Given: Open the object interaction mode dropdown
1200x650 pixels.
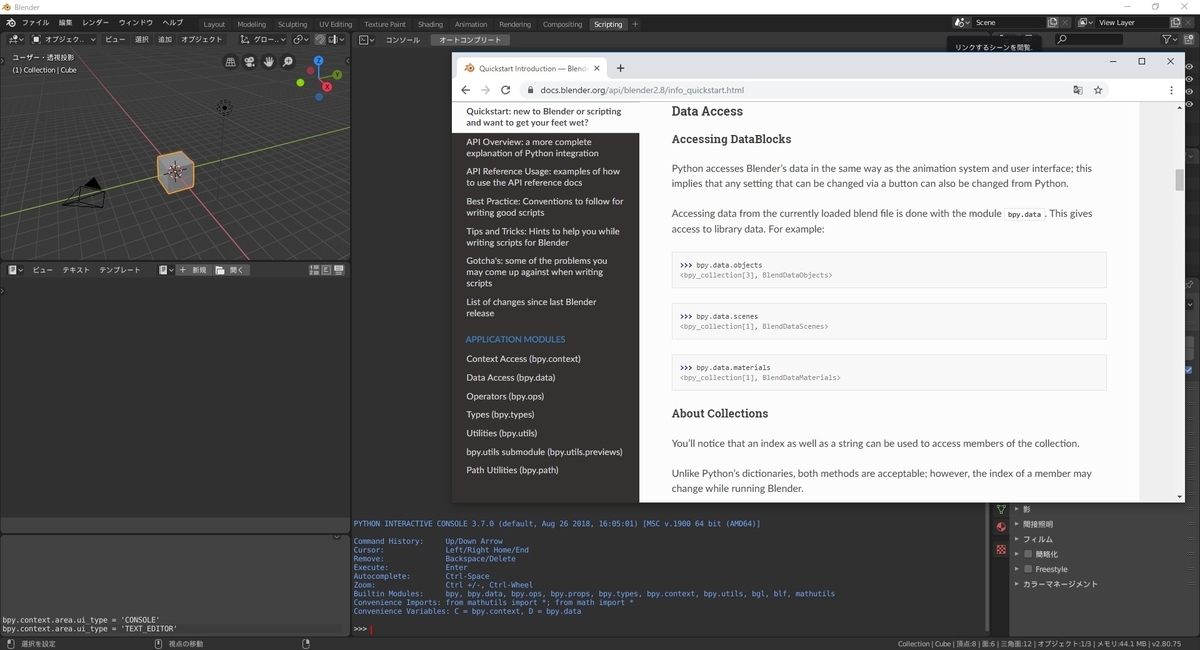Looking at the screenshot, I should [x=64, y=39].
